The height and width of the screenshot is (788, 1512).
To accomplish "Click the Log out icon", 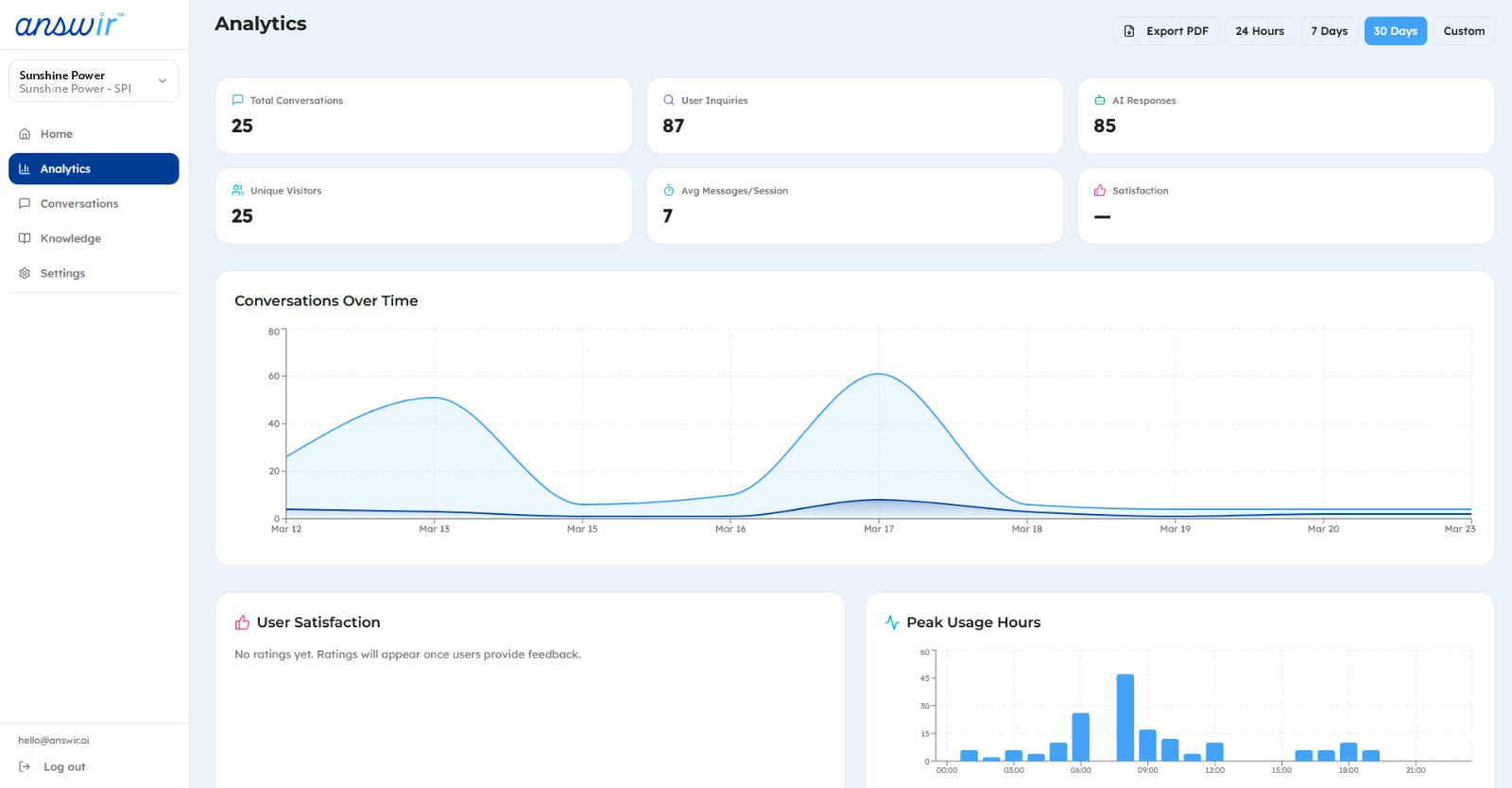I will [x=25, y=767].
